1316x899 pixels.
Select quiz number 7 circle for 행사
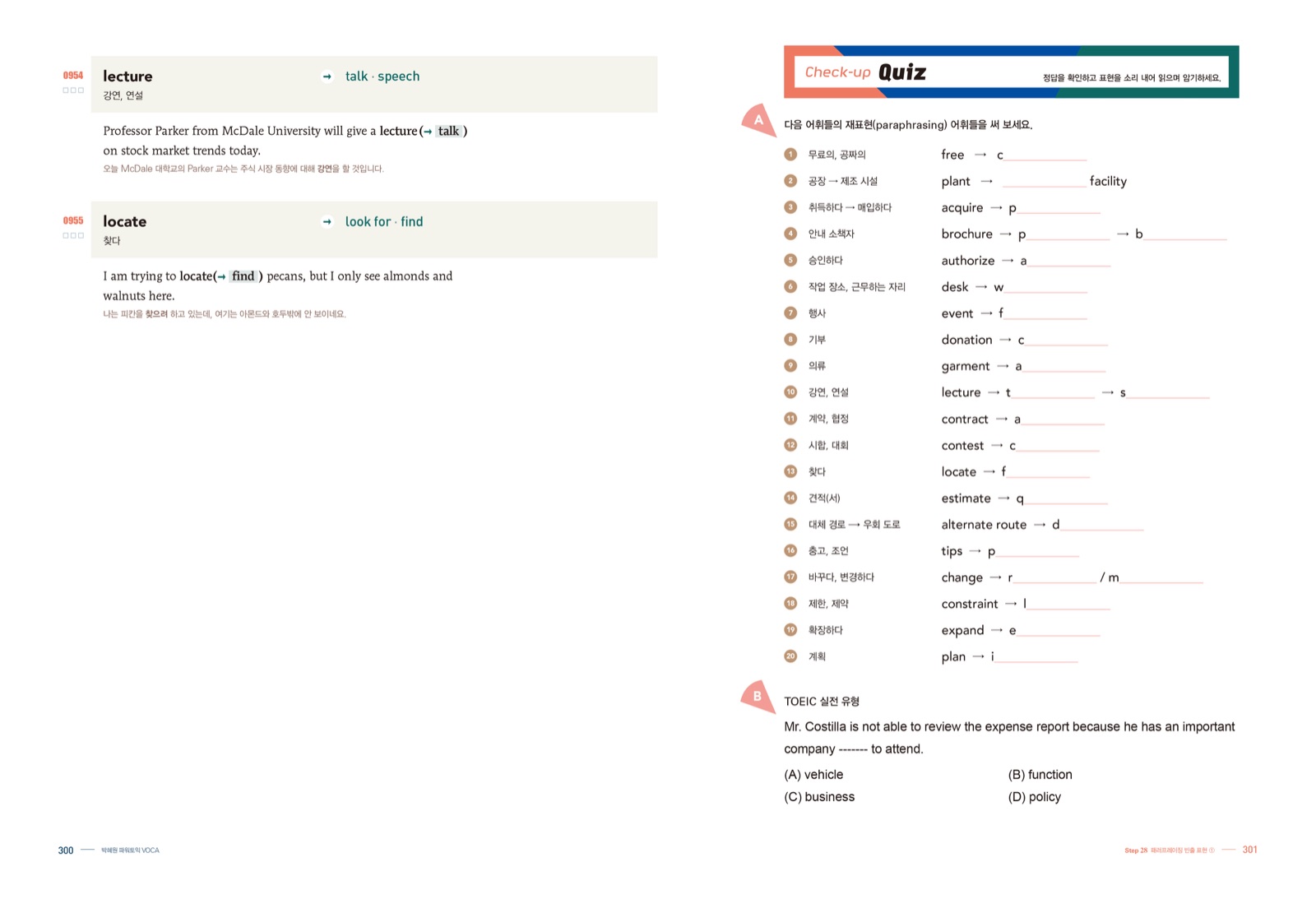pyautogui.click(x=790, y=313)
